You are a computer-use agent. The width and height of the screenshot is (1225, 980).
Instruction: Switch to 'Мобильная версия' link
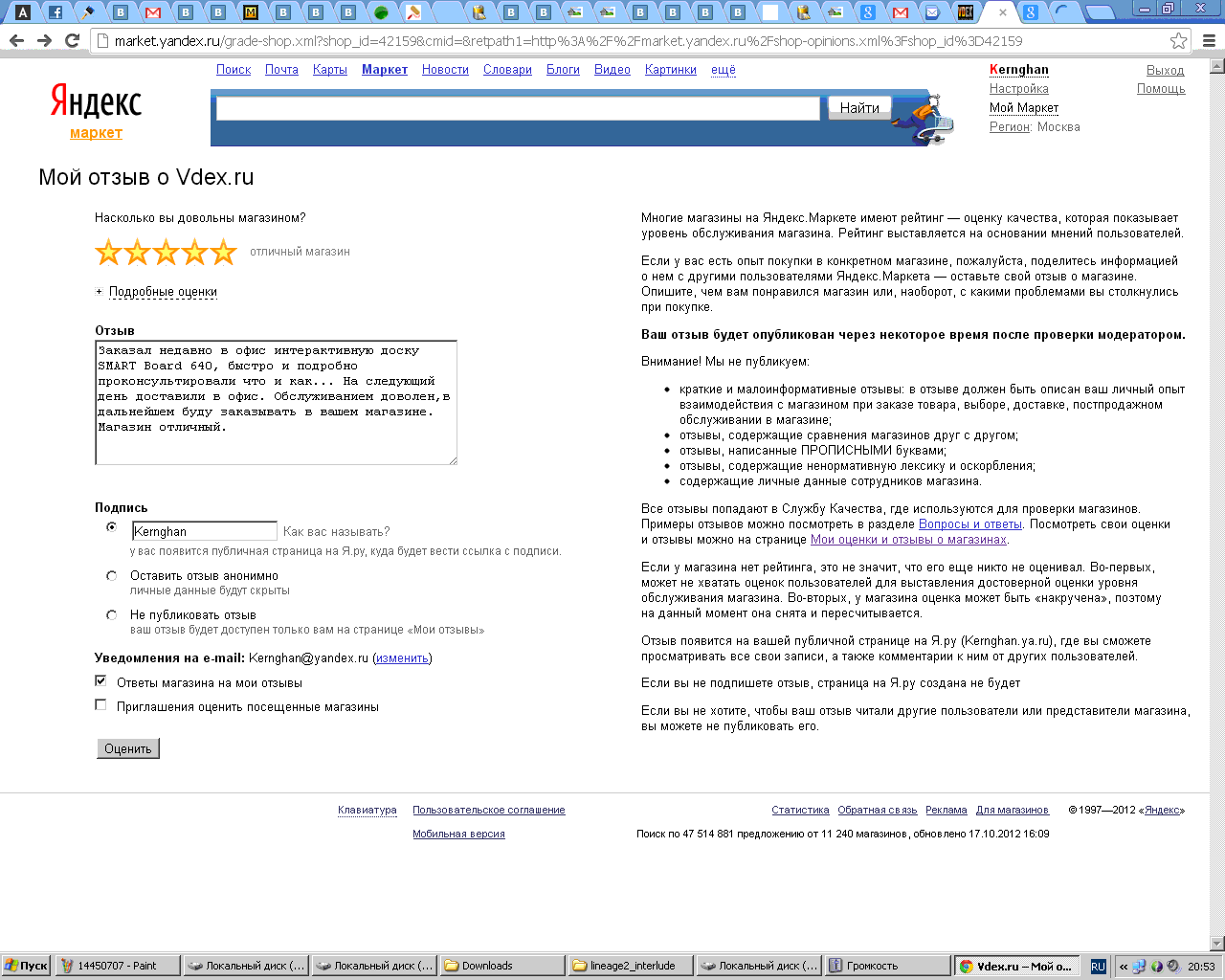click(458, 835)
